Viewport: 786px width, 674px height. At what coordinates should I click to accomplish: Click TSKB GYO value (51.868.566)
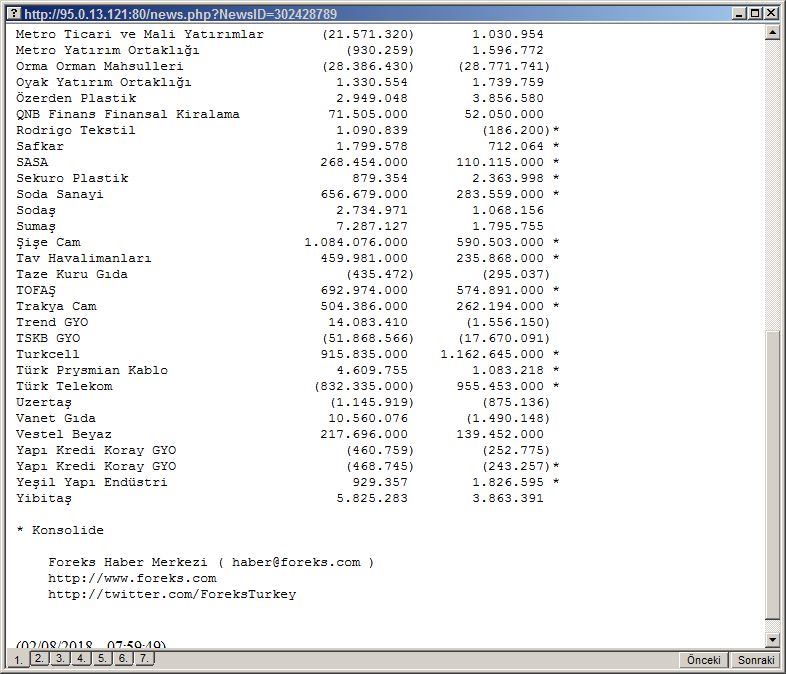(368, 338)
